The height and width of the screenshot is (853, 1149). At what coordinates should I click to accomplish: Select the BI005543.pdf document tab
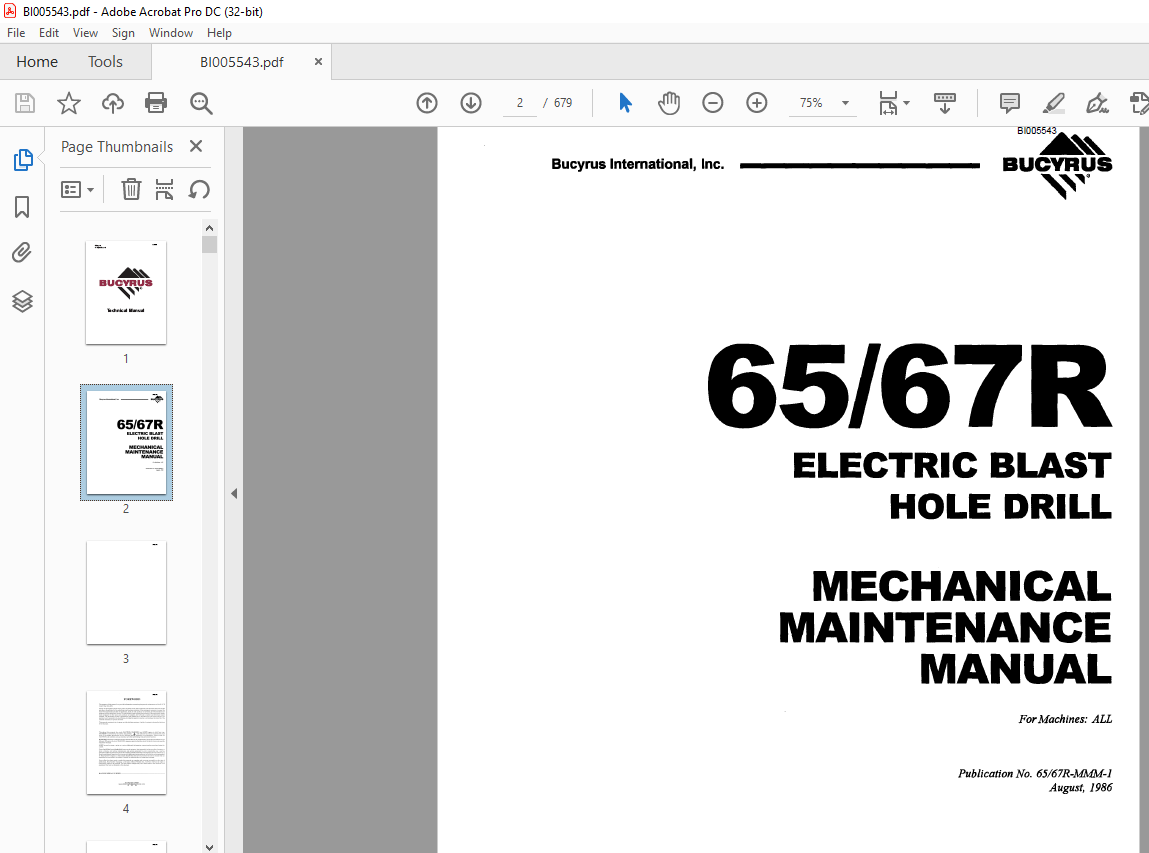click(x=242, y=62)
